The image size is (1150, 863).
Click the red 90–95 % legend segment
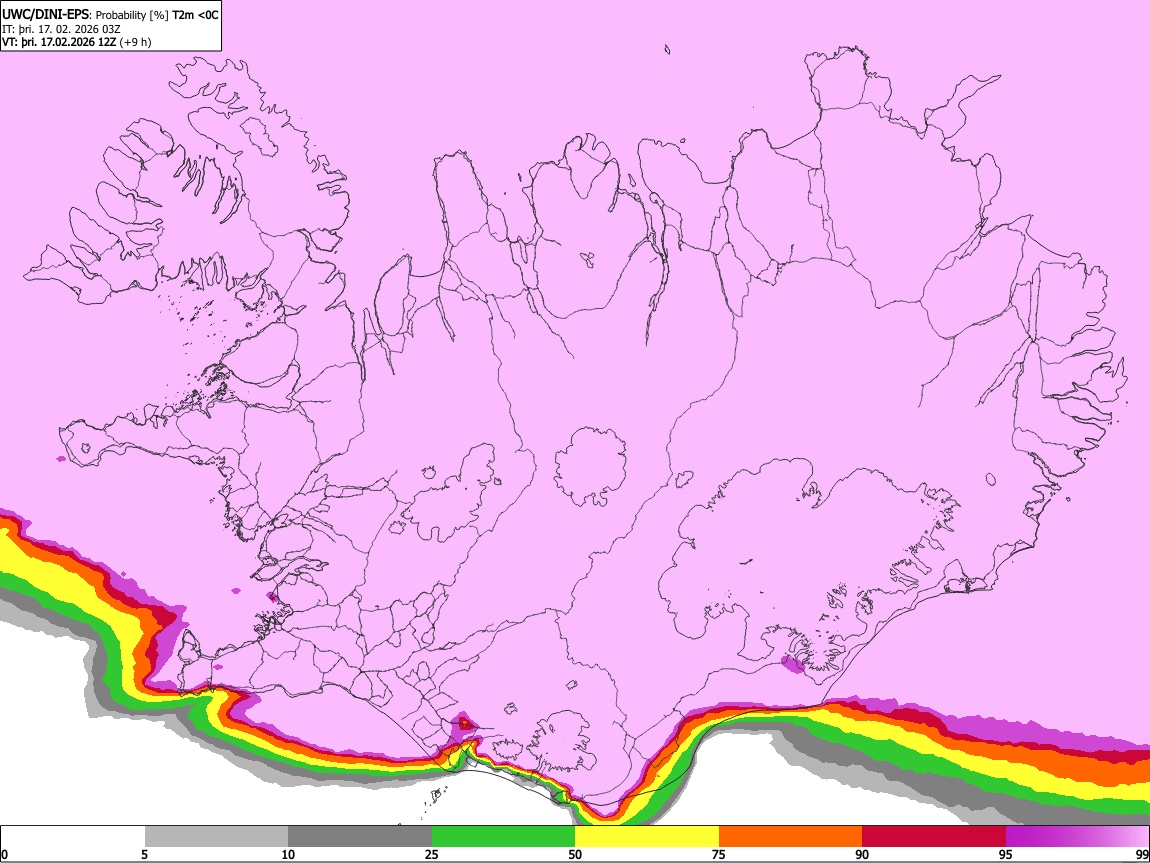point(934,837)
